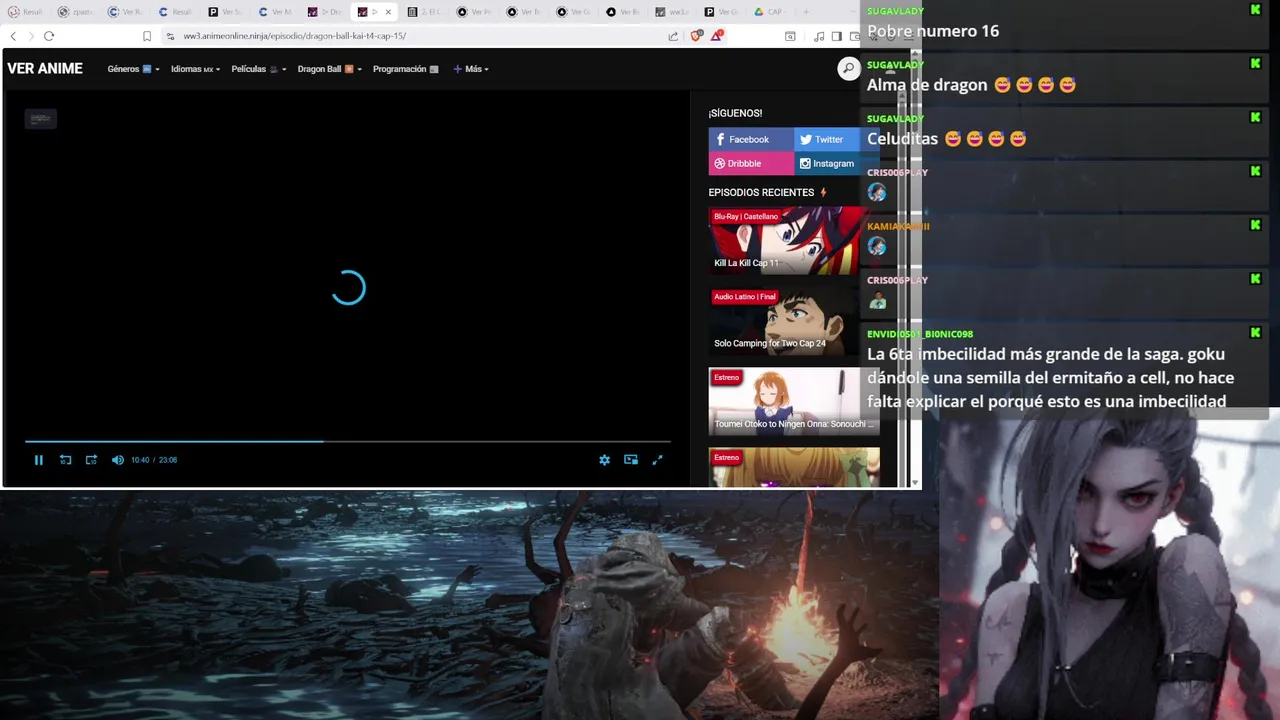The width and height of the screenshot is (1280, 720).
Task: Click the Facebook follow button
Action: pyautogui.click(x=751, y=139)
